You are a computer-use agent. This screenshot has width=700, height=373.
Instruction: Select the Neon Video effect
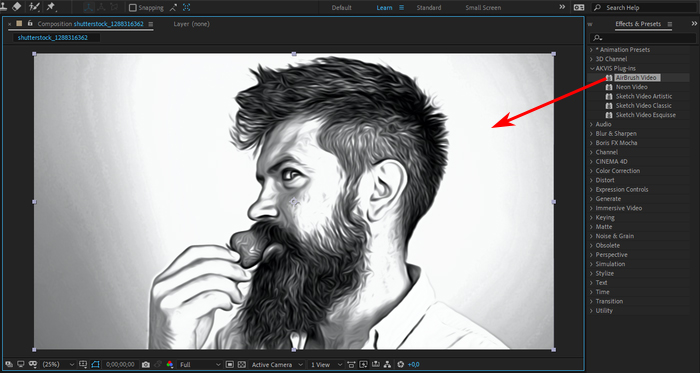pos(632,87)
